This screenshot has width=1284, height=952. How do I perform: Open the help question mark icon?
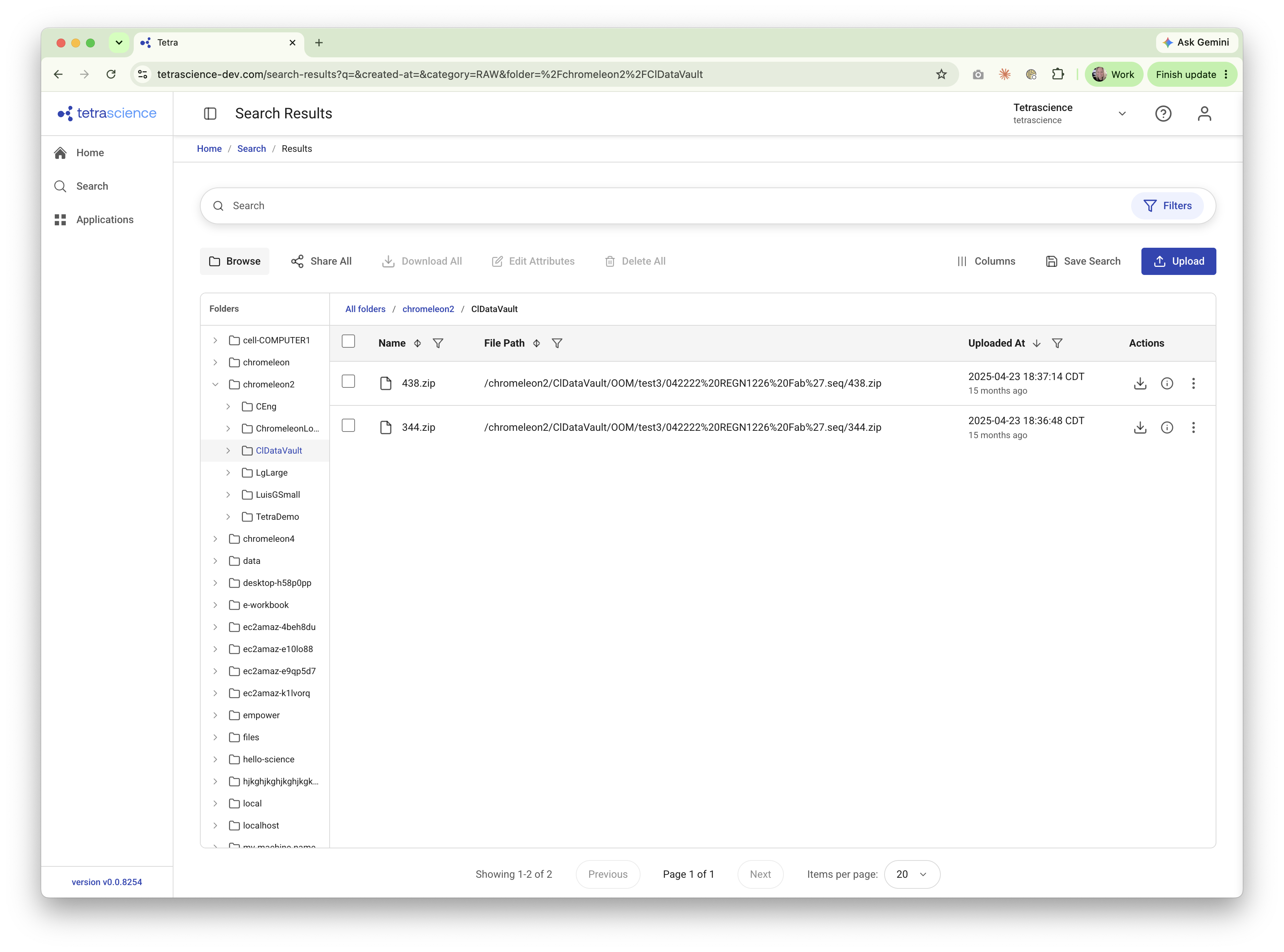(x=1162, y=114)
